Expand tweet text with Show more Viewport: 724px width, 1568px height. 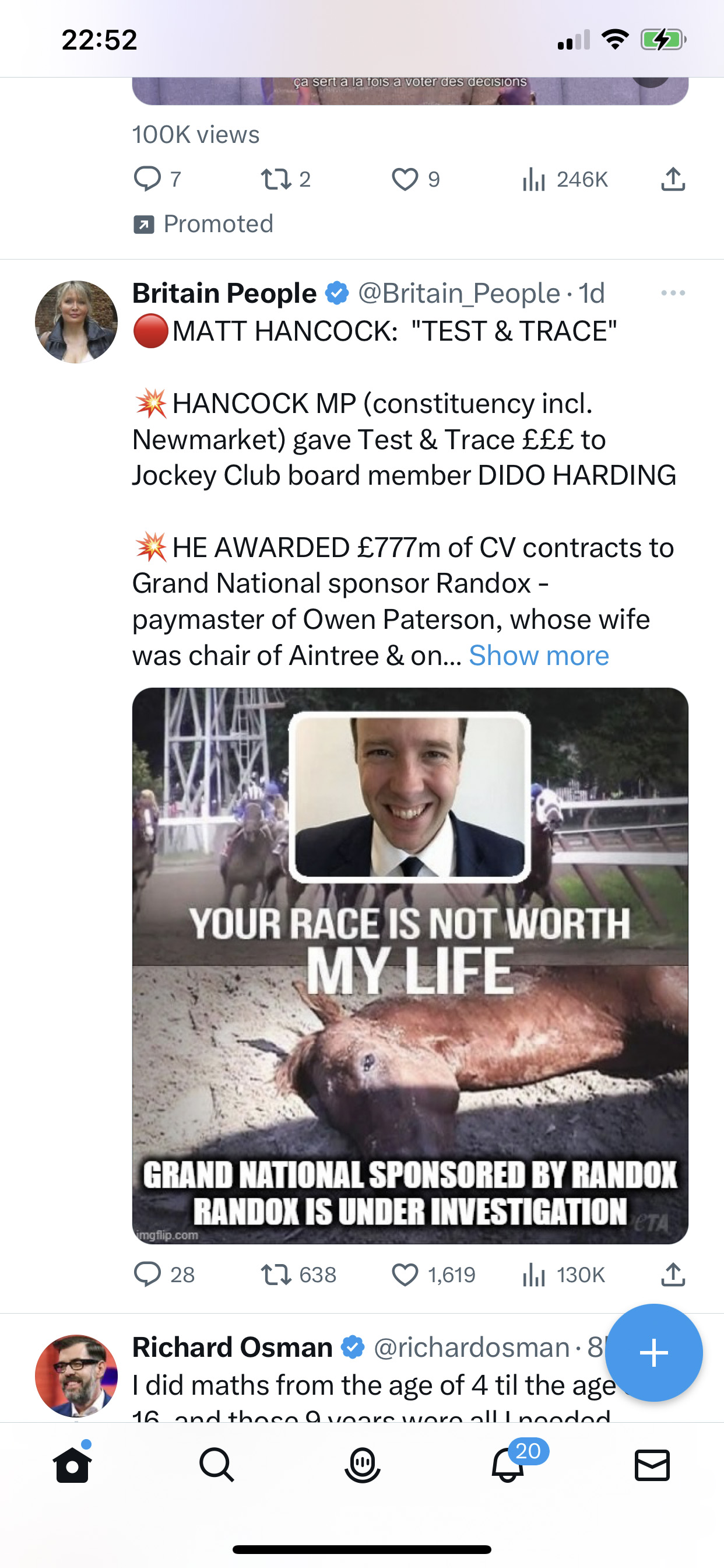click(539, 656)
